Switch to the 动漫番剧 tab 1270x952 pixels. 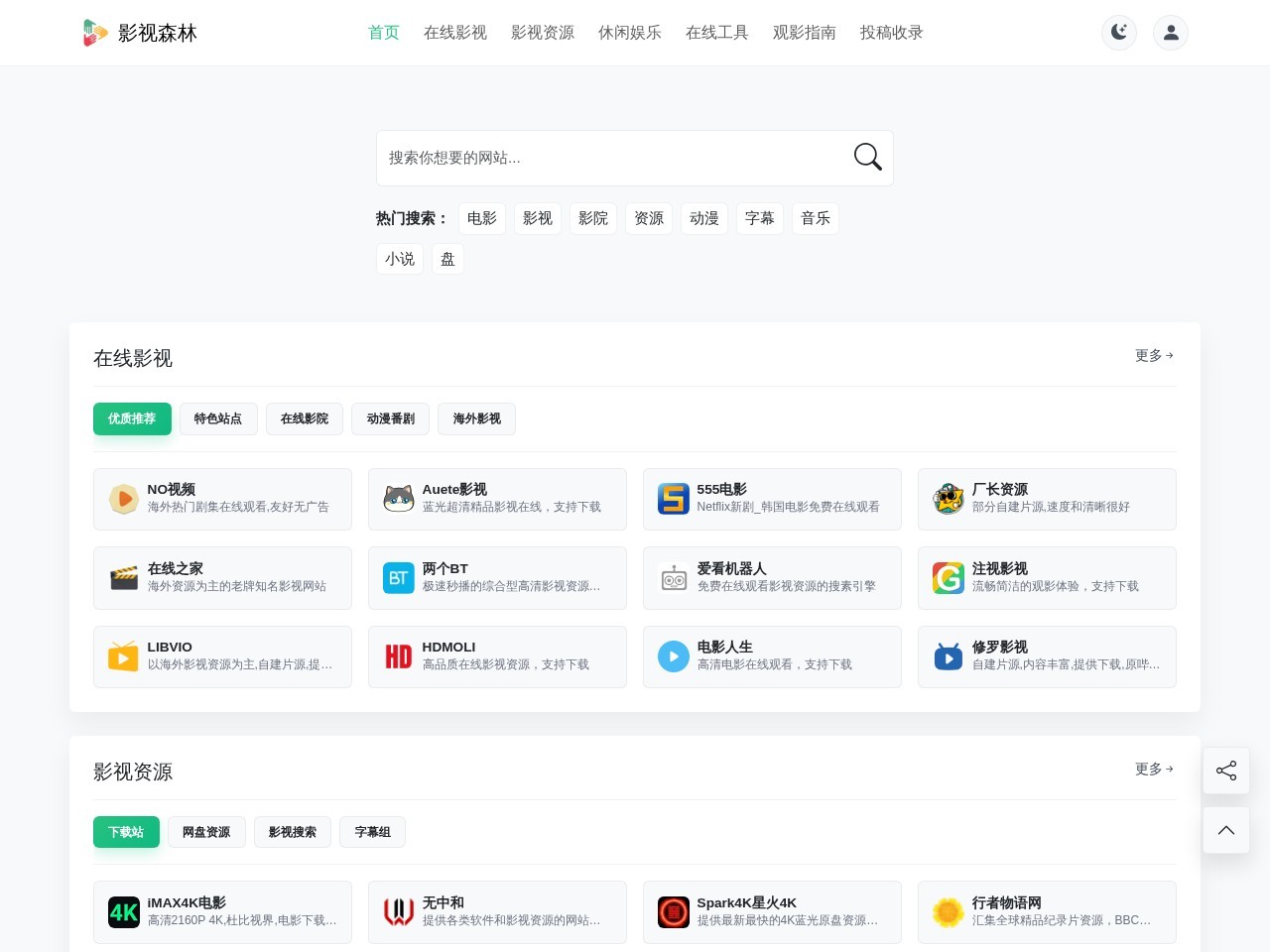click(x=391, y=418)
